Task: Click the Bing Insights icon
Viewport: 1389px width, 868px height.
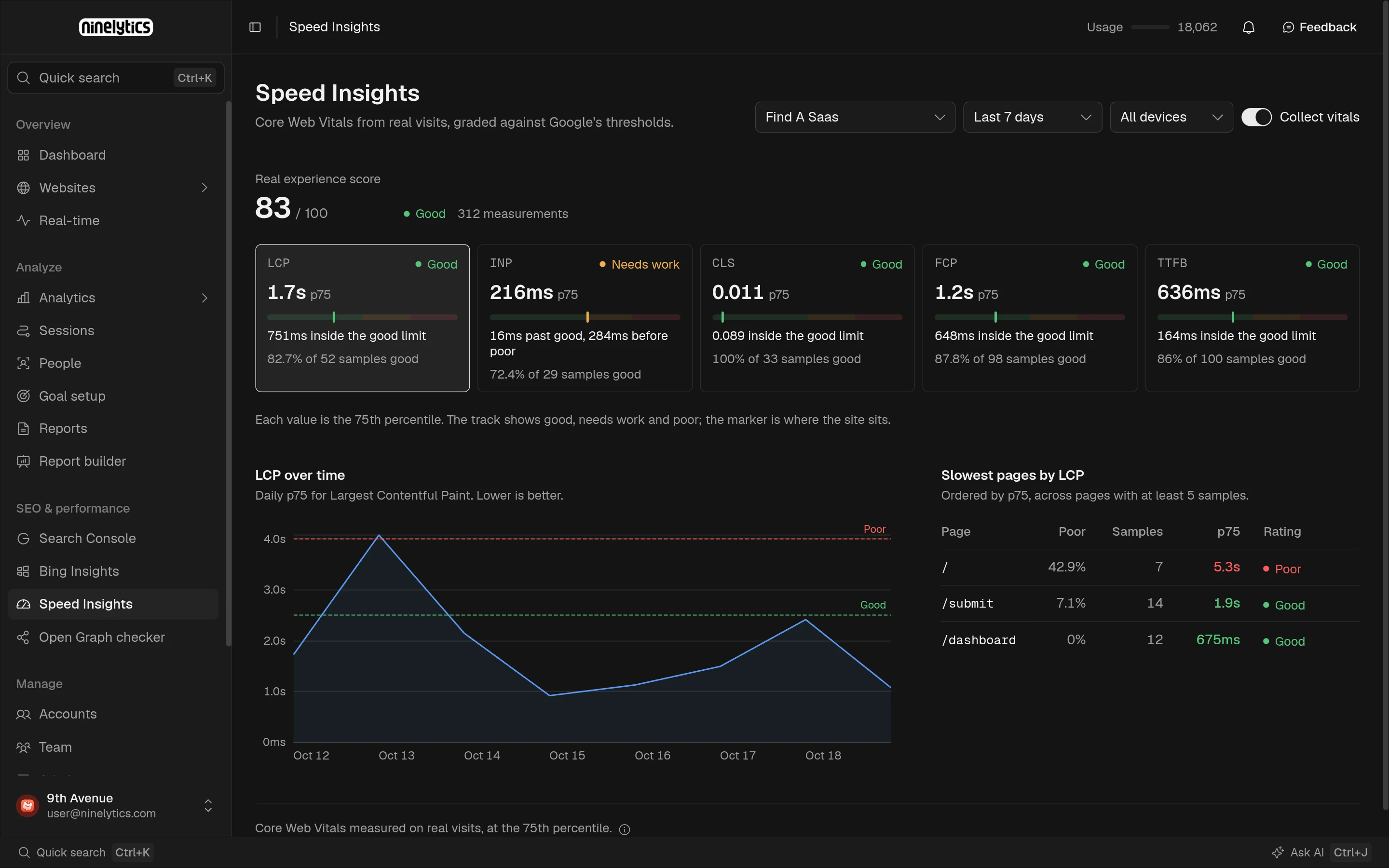Action: 23,571
